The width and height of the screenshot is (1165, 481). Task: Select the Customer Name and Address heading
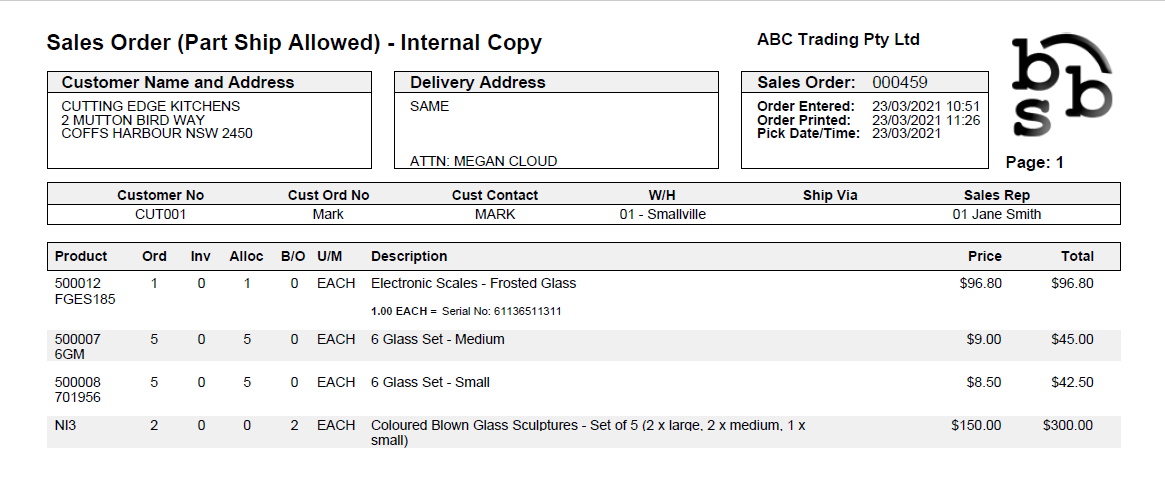[178, 83]
